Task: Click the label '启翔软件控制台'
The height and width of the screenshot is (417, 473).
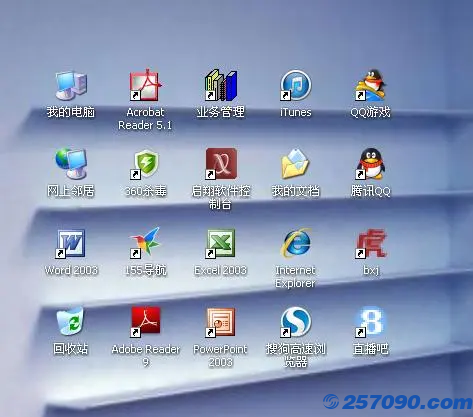Action: [x=220, y=197]
